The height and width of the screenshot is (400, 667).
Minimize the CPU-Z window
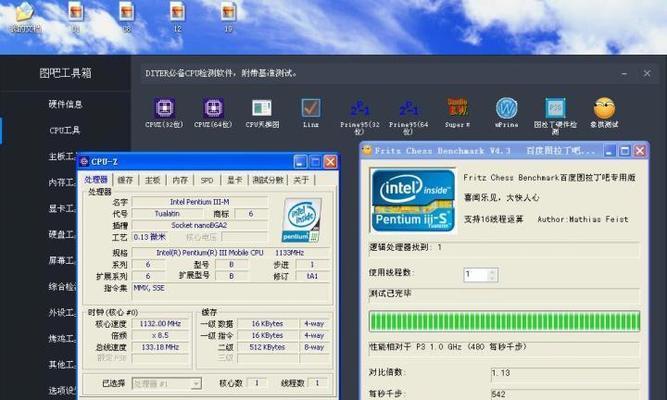[x=300, y=162]
